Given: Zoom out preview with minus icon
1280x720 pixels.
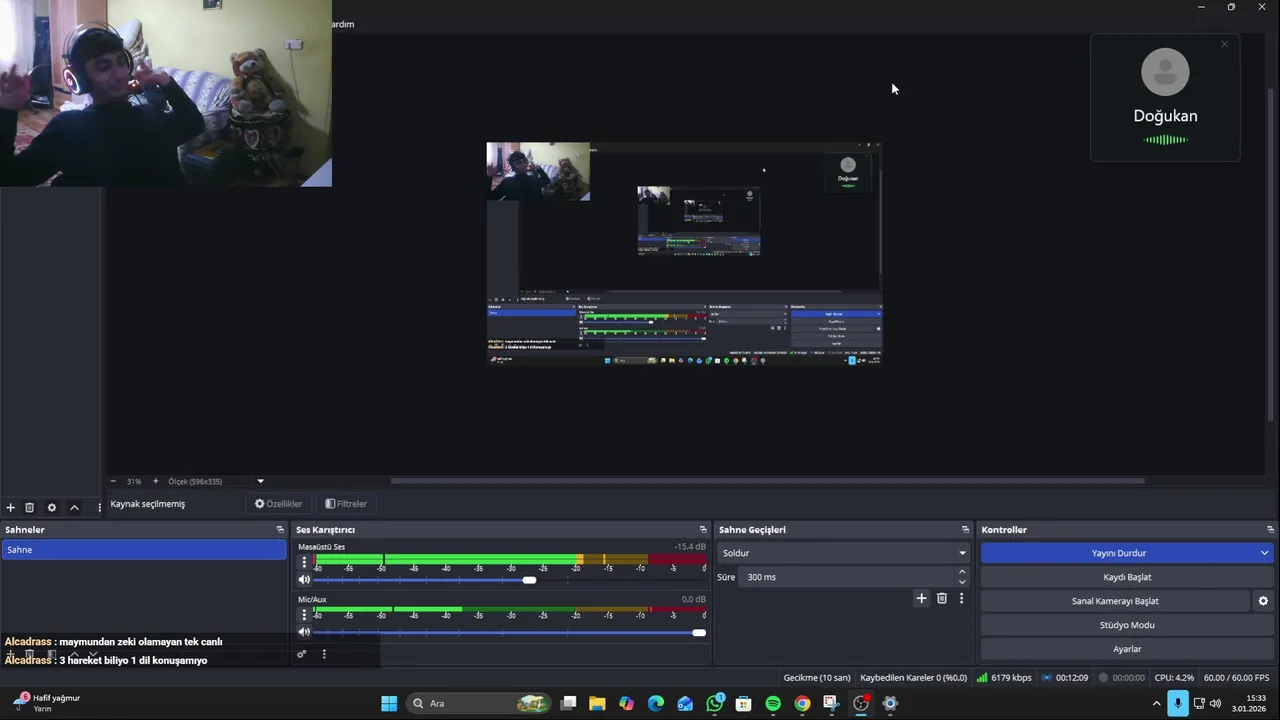Looking at the screenshot, I should [x=113, y=481].
